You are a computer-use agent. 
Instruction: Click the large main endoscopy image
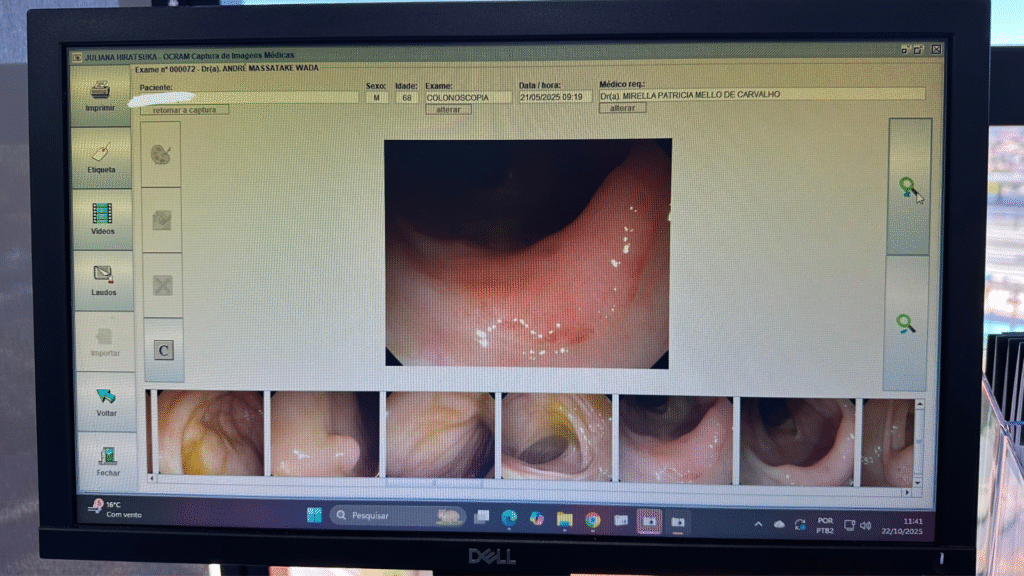[527, 253]
